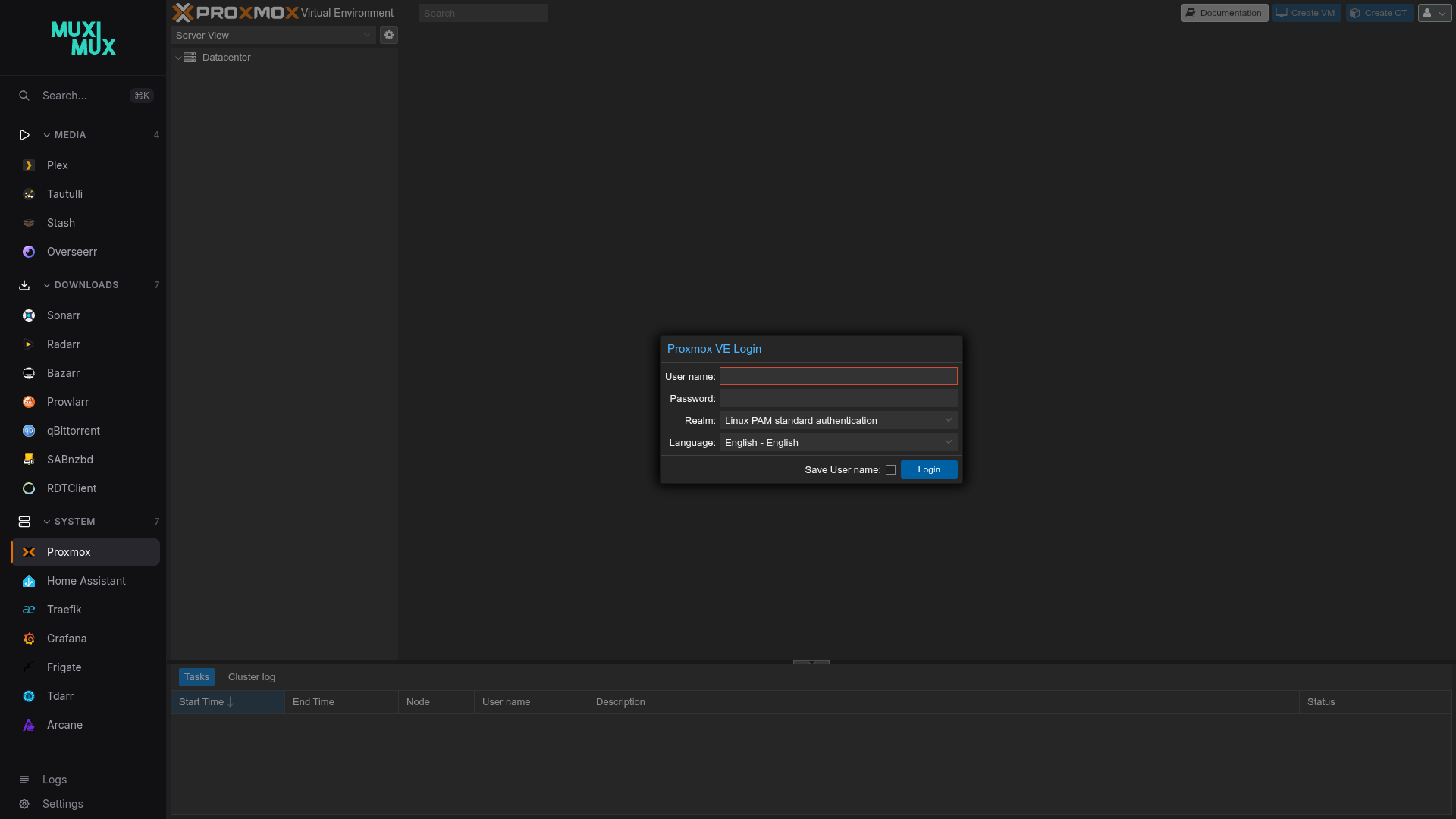Collapse the DOWNLOADS section
The height and width of the screenshot is (819, 1456).
point(45,285)
